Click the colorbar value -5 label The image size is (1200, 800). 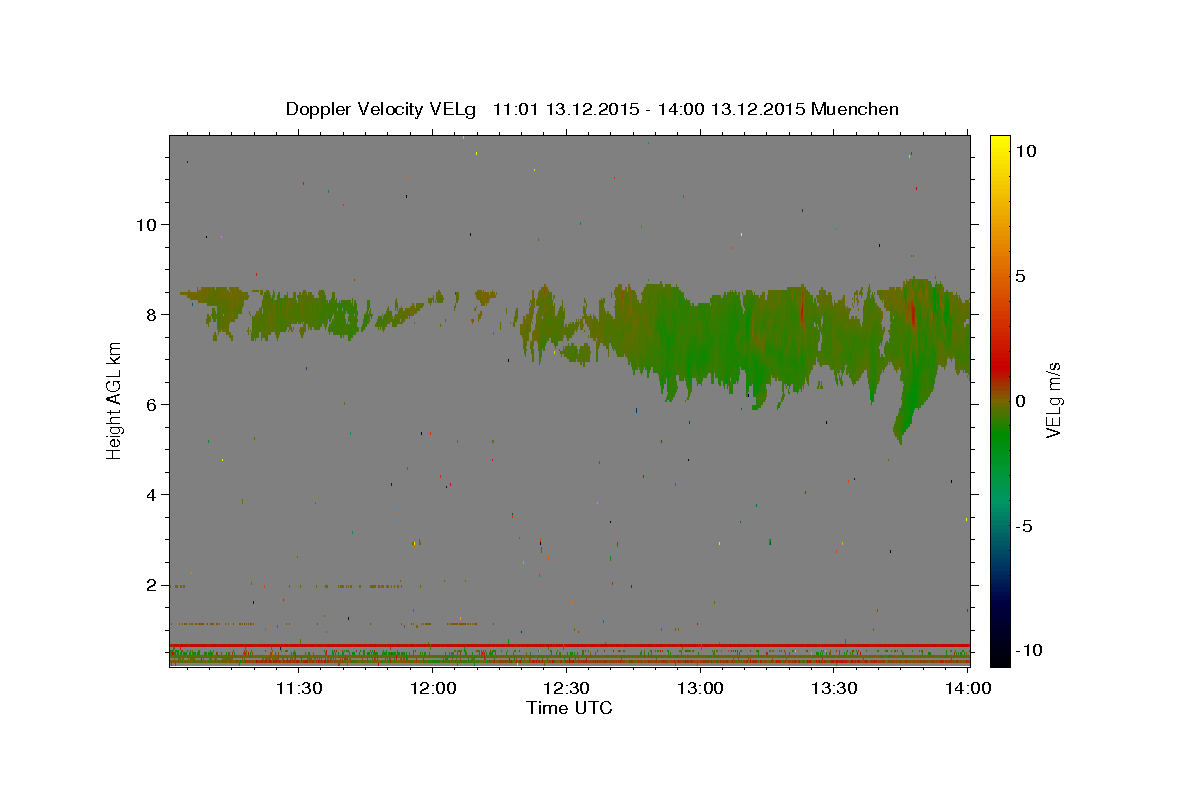pyautogui.click(x=1026, y=526)
